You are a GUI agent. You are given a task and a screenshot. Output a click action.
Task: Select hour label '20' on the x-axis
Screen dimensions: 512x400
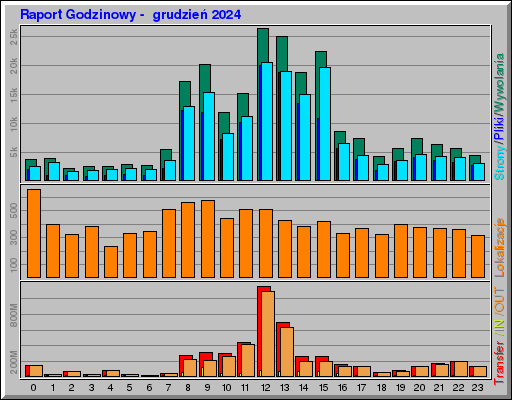click(419, 388)
